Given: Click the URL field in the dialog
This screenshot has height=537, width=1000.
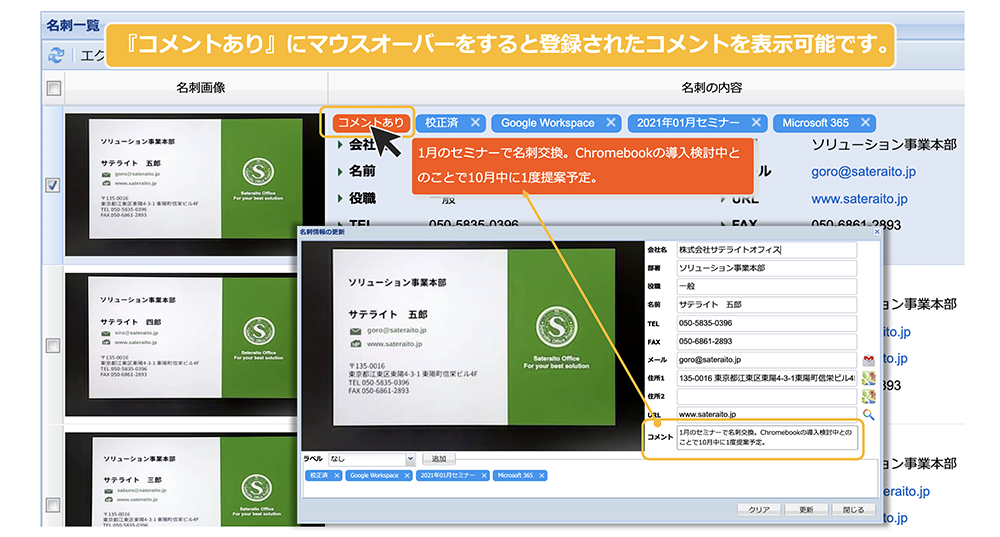Looking at the screenshot, I should click(767, 415).
